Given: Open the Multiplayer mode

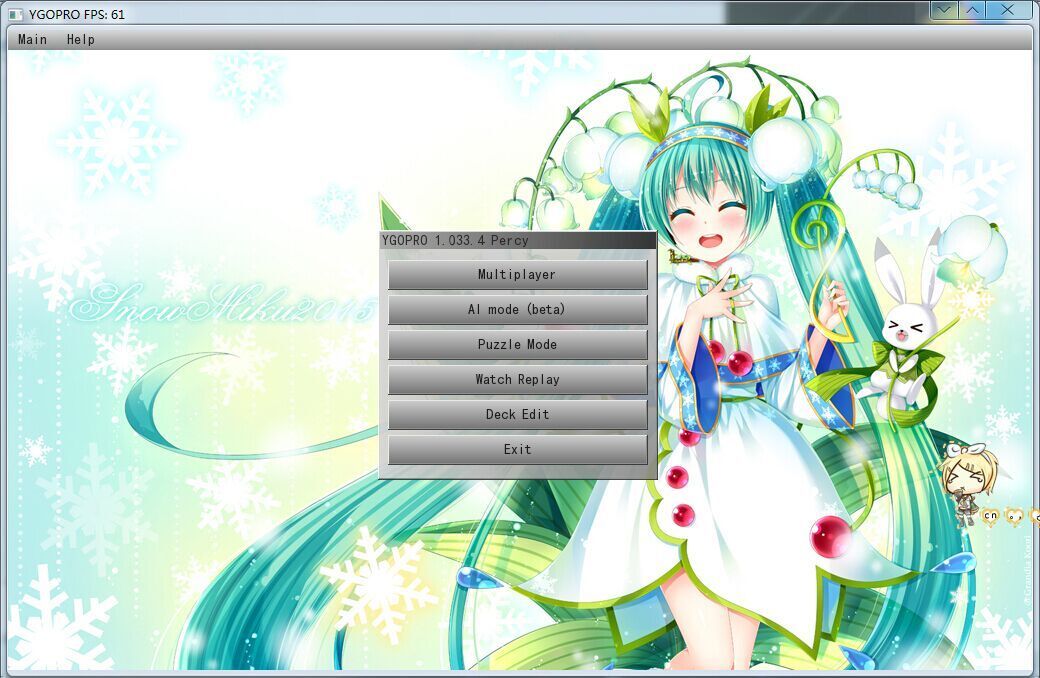Looking at the screenshot, I should point(517,275).
